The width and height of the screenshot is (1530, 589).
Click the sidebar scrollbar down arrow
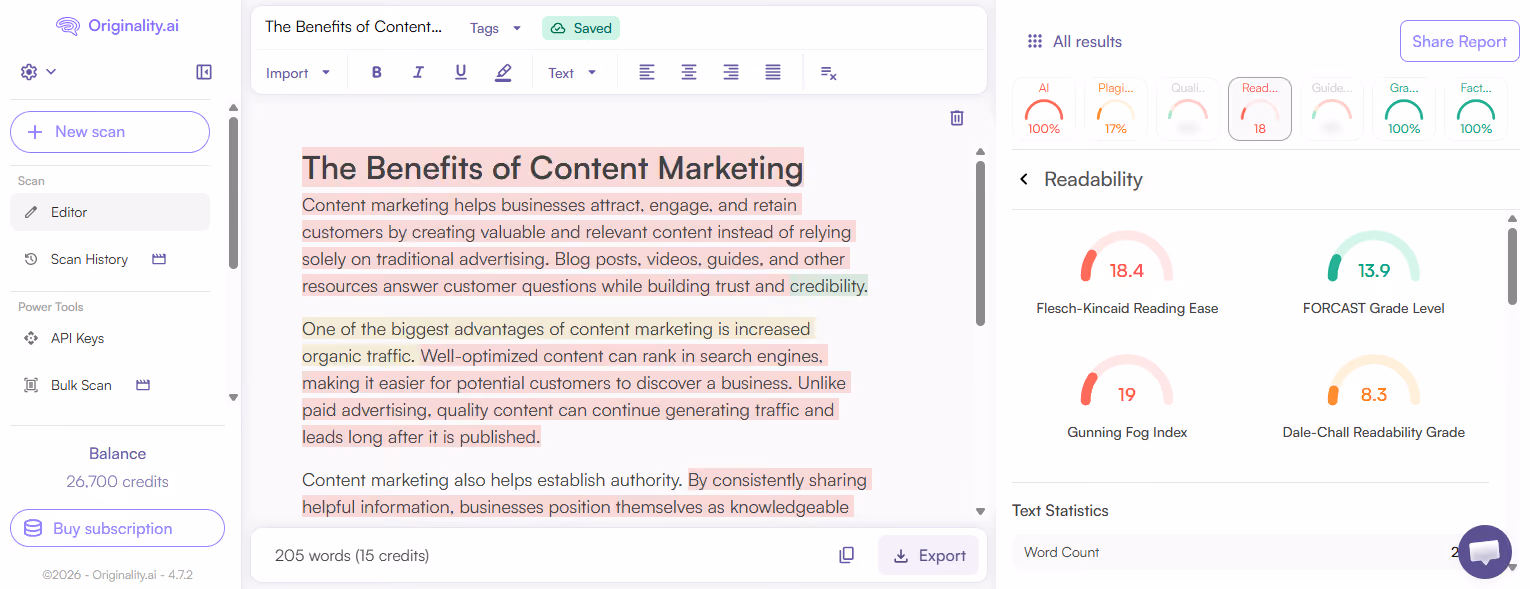pyautogui.click(x=233, y=397)
